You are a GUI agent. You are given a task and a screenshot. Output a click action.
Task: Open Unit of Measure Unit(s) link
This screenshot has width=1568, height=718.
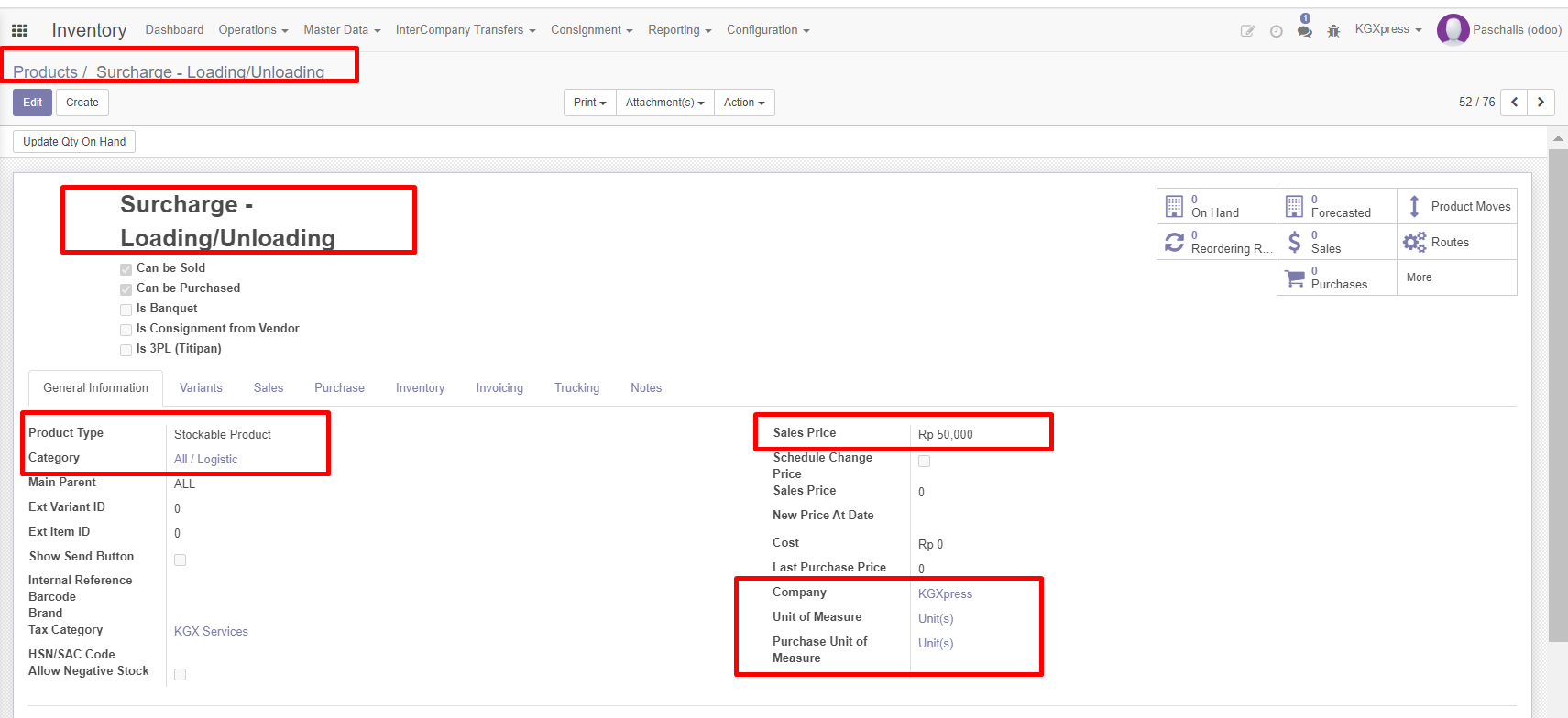pos(936,619)
